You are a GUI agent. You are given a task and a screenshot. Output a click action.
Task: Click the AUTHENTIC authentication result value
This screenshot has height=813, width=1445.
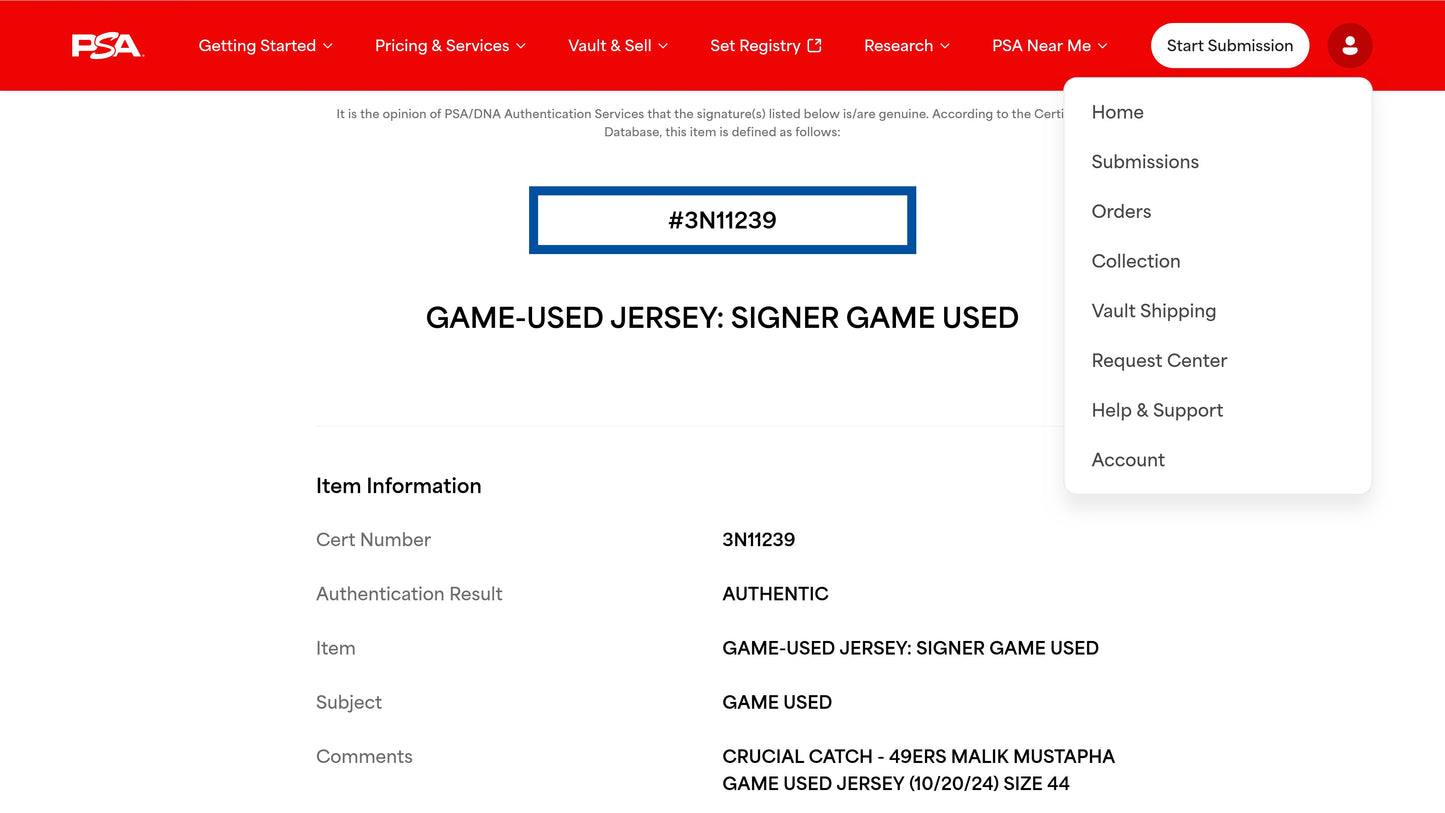pyautogui.click(x=775, y=594)
